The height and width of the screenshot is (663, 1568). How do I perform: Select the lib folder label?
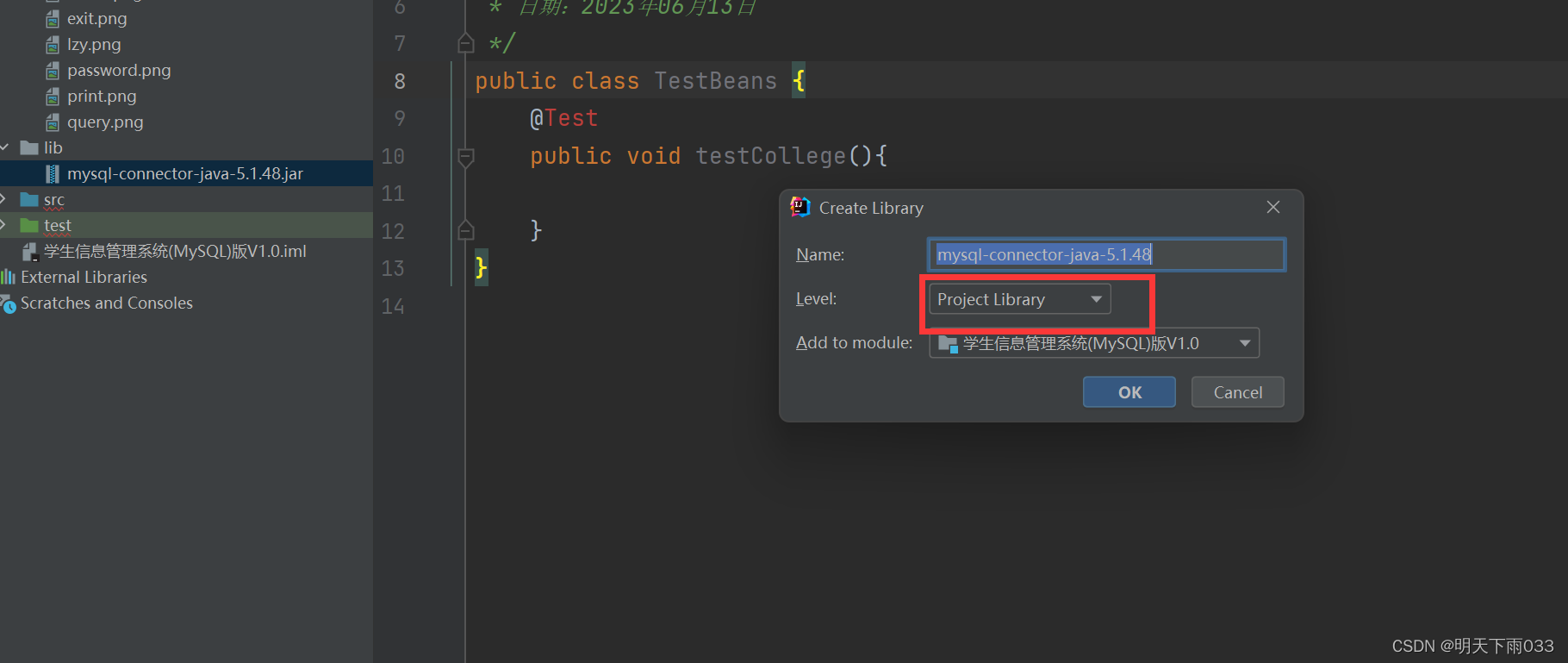[53, 148]
